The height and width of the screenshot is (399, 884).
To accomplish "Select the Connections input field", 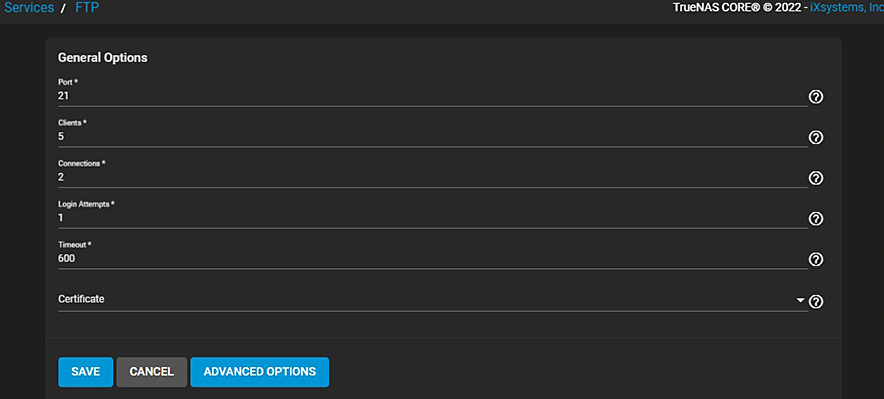I will click(x=432, y=178).
